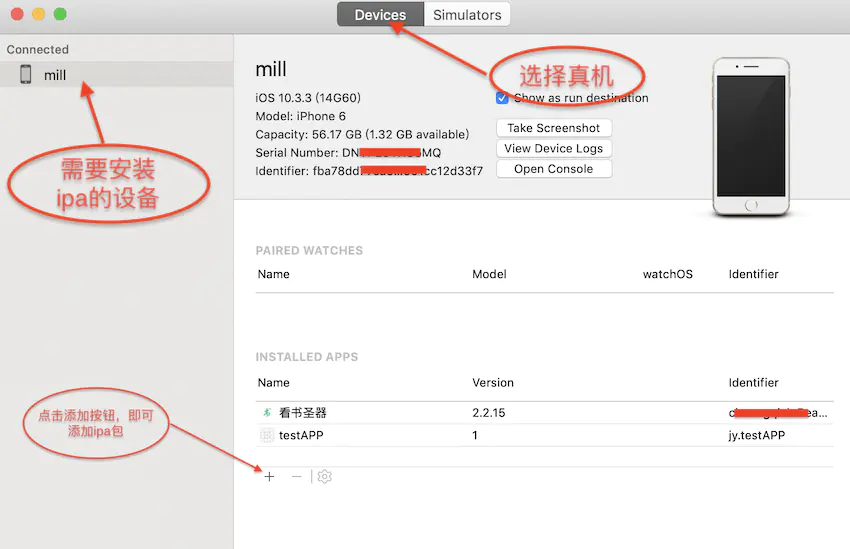Click the plus button to add an app
The height and width of the screenshot is (549, 850).
pos(269,477)
